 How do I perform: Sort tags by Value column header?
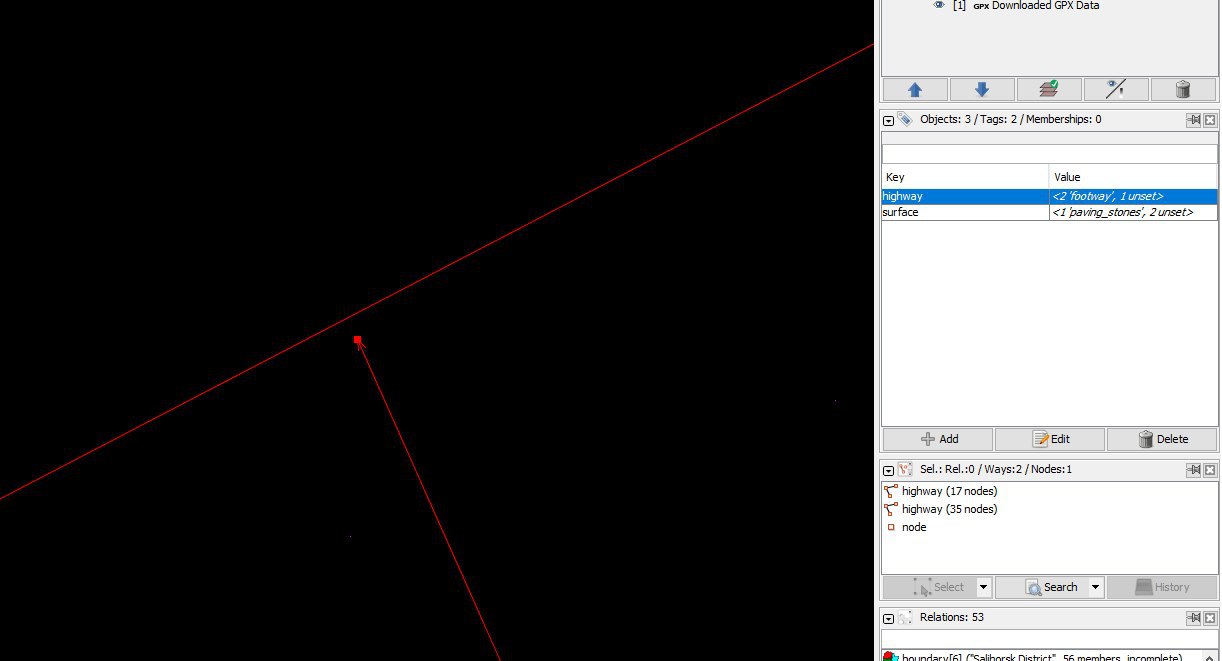(1133, 177)
